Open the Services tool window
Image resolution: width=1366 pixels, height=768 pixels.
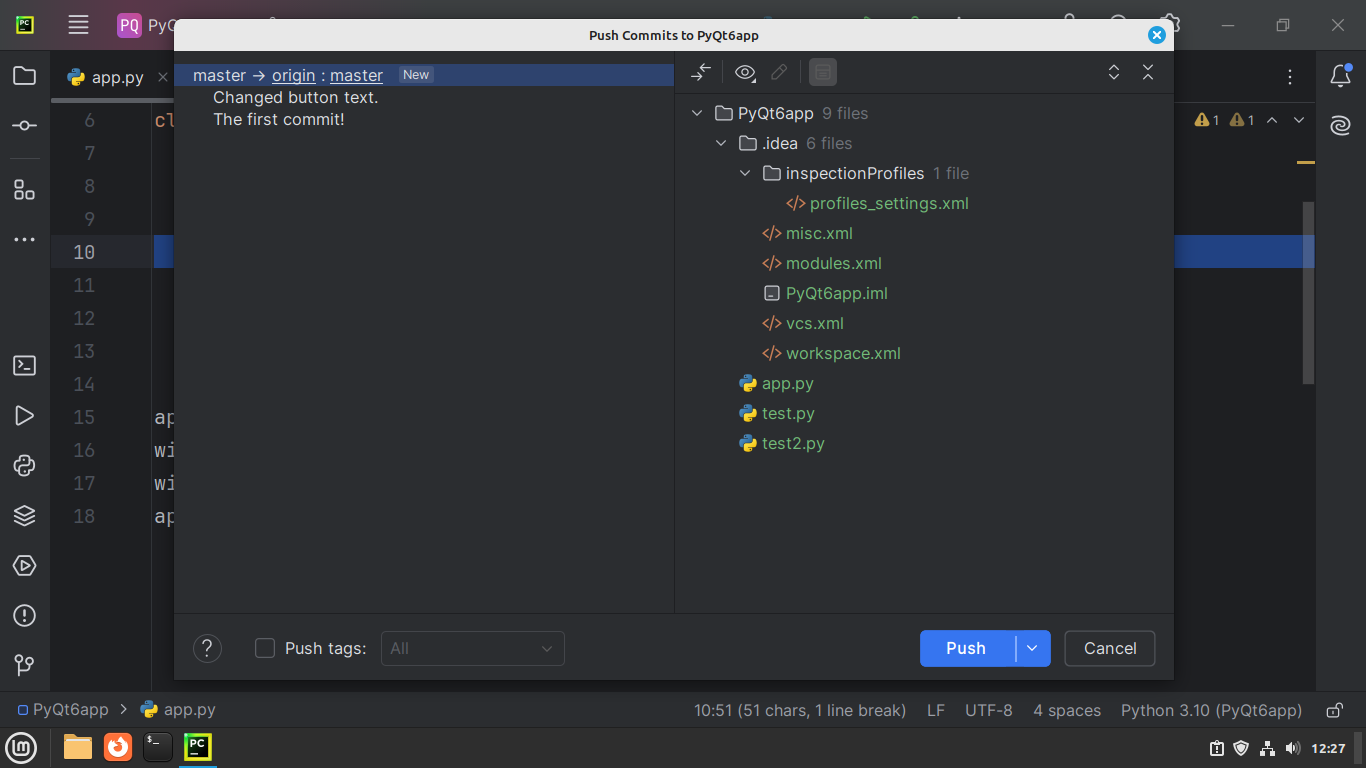(x=25, y=566)
